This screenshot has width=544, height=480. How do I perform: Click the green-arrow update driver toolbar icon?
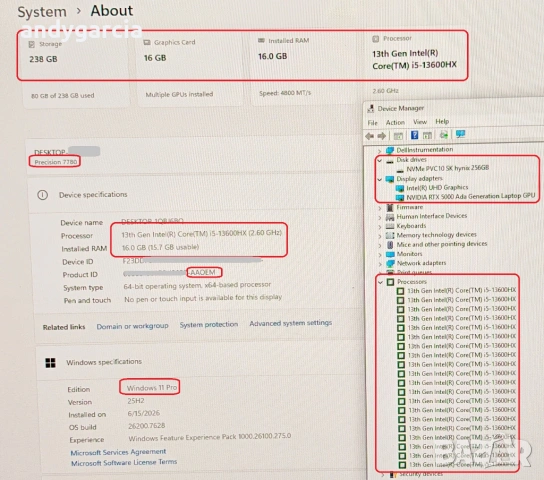tap(444, 135)
